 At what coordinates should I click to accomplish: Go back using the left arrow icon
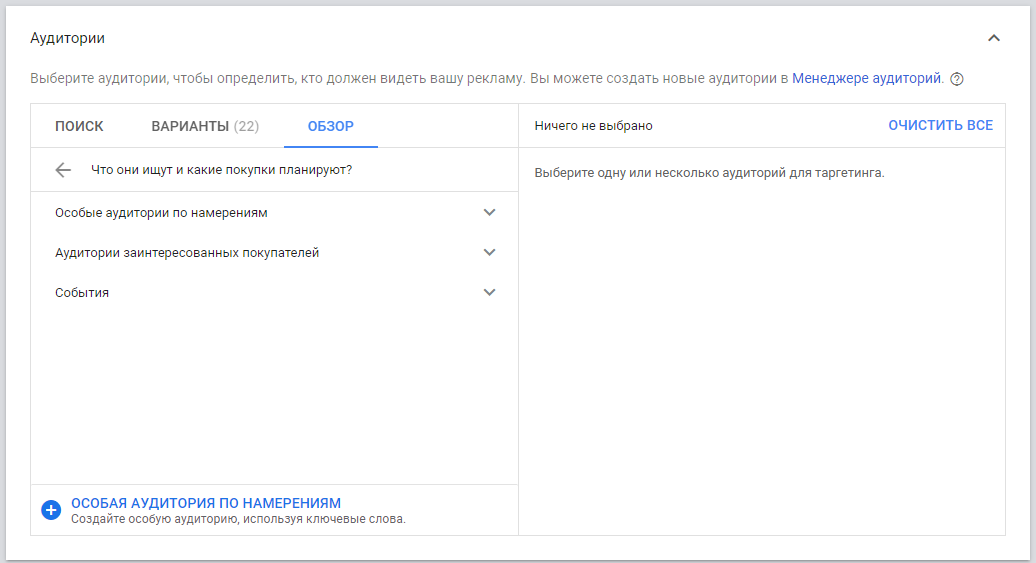pyautogui.click(x=63, y=170)
